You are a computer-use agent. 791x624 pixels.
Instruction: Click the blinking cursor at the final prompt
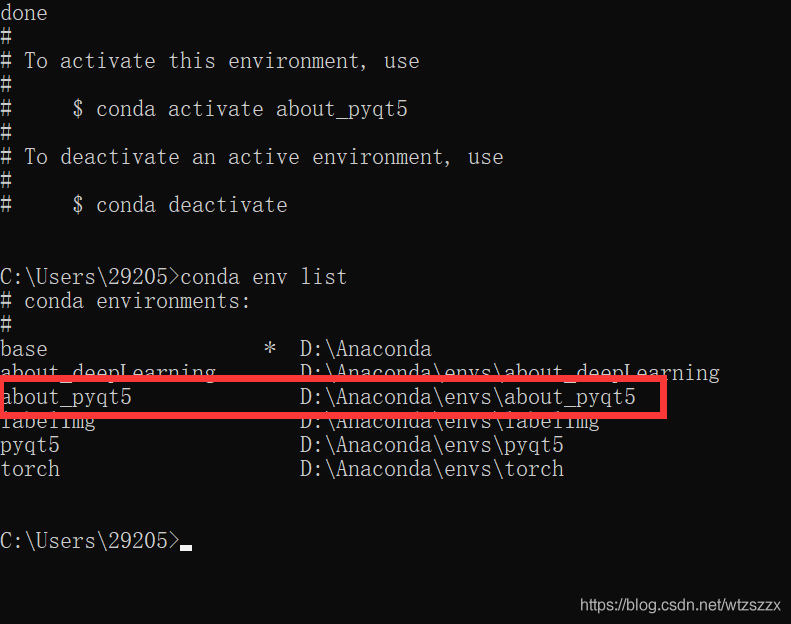(x=186, y=547)
